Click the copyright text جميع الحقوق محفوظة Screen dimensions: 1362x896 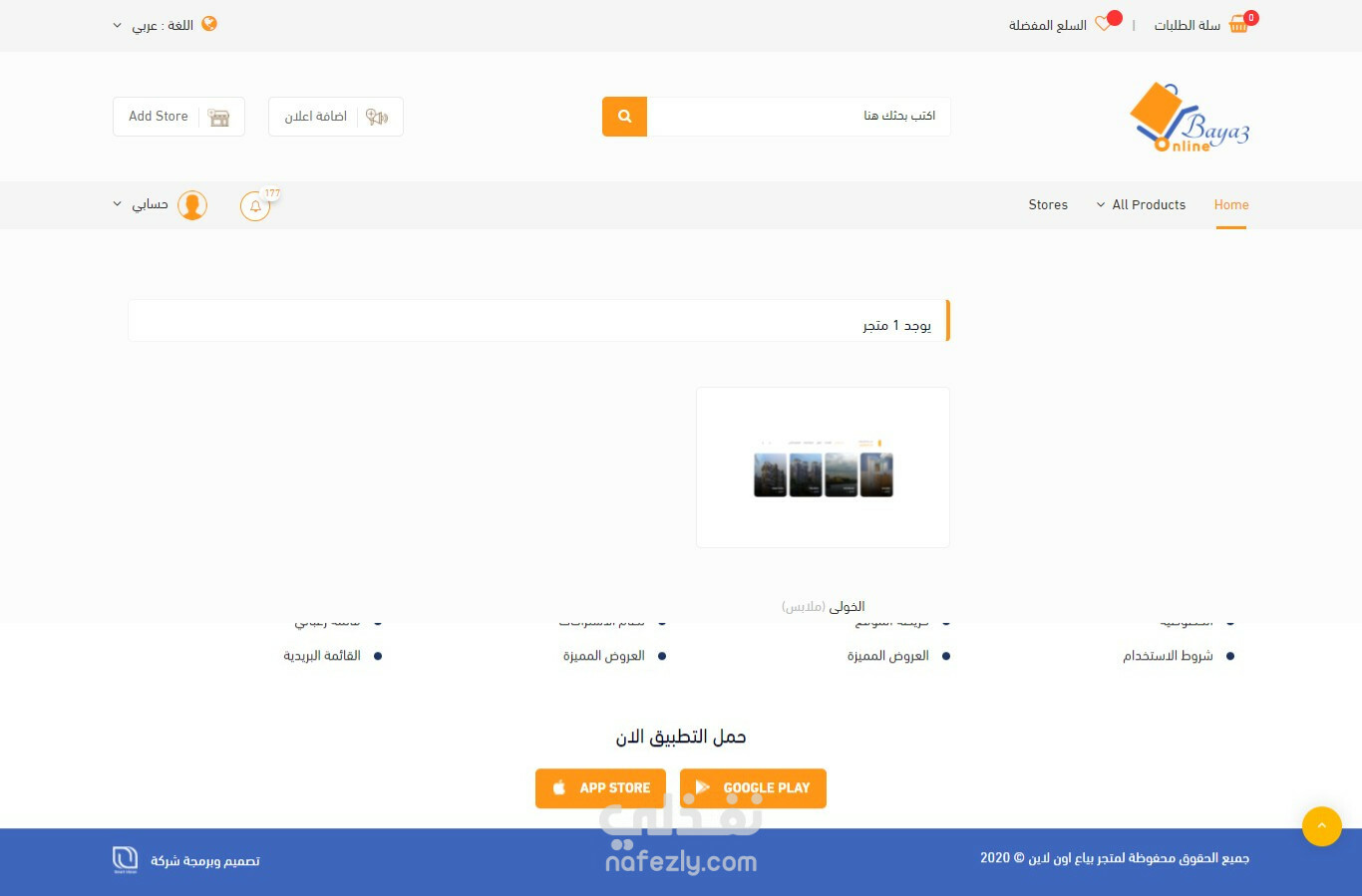pyautogui.click(x=1115, y=858)
